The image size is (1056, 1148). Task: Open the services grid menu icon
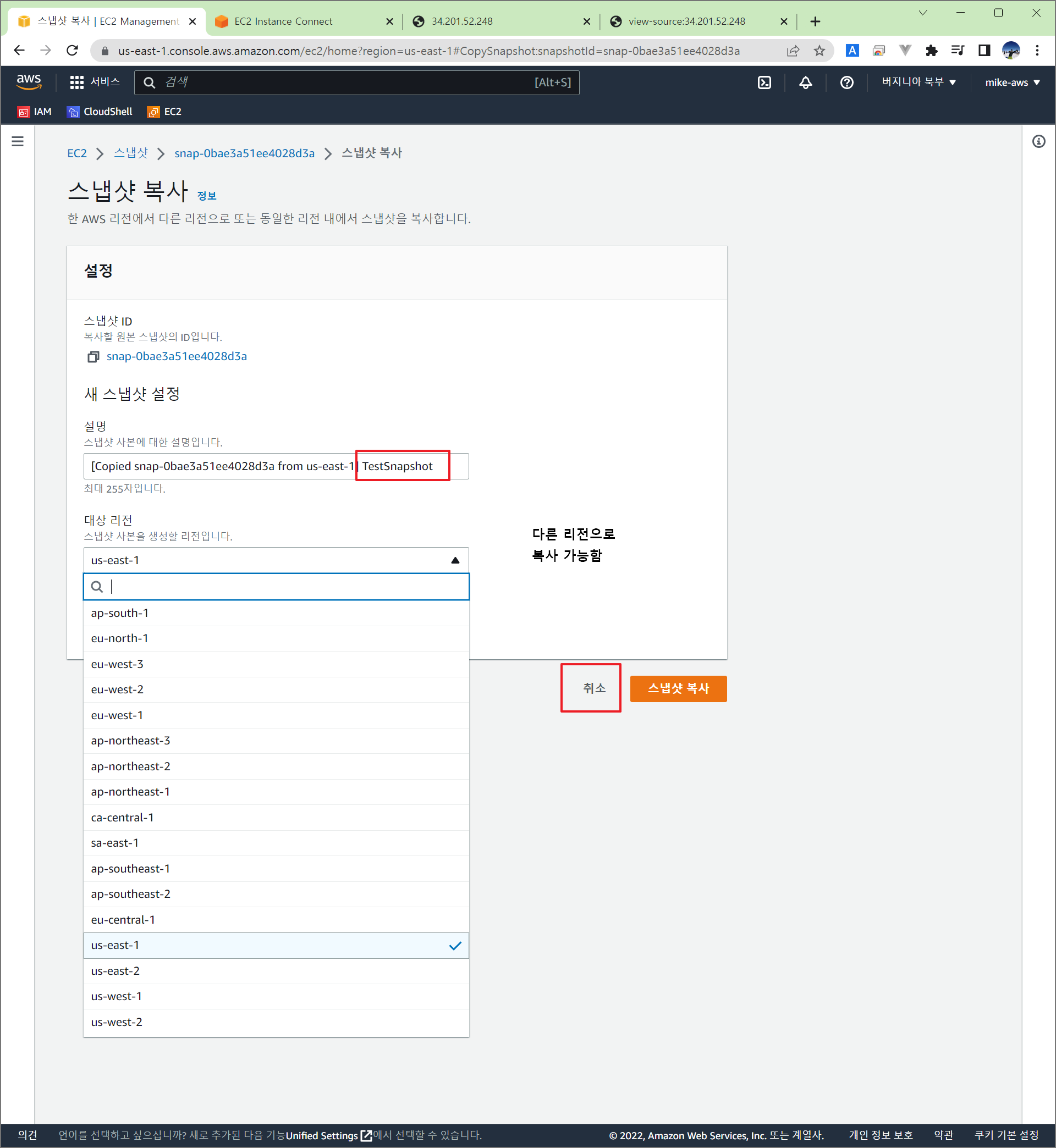click(x=76, y=82)
